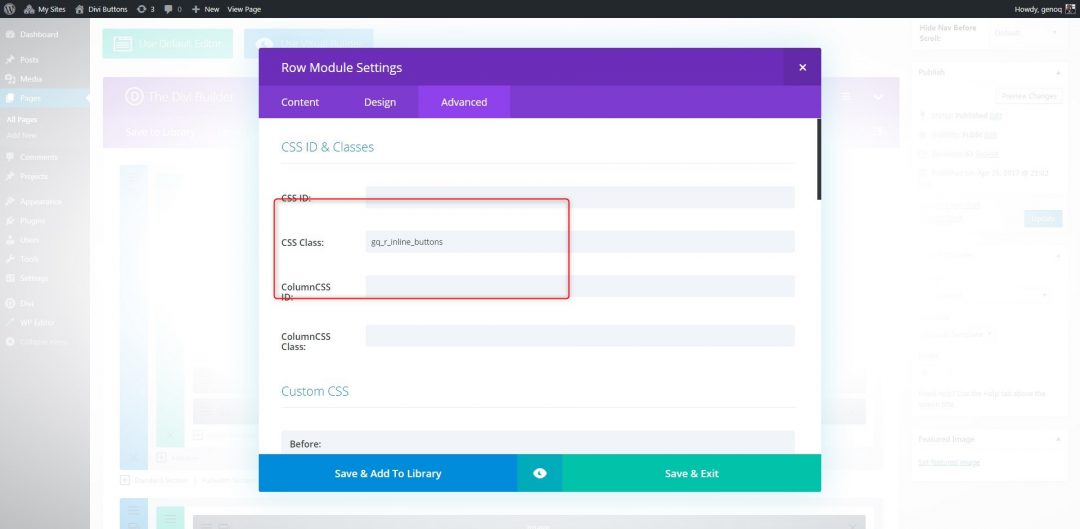Image resolution: width=1080 pixels, height=529 pixels.
Task: Click the user avatar beside Howdy, genoq
Action: [x=1069, y=9]
